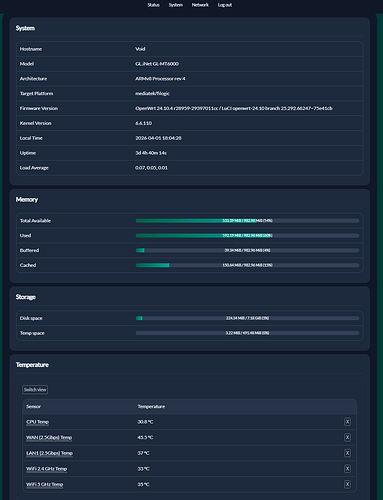Click the Disk space usage bar
This screenshot has width=383, height=500.
[x=247, y=318]
